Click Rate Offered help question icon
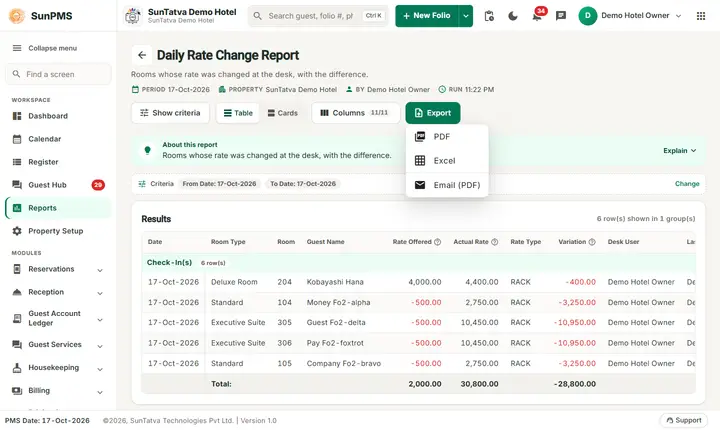 click(x=438, y=242)
